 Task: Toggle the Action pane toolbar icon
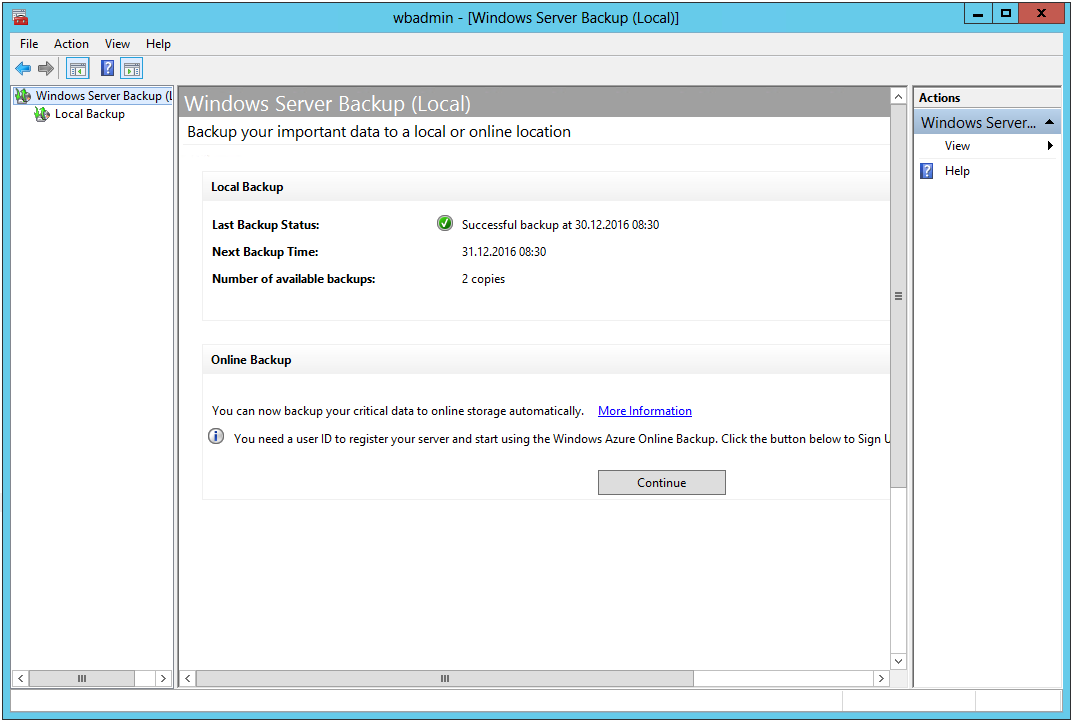pos(132,68)
